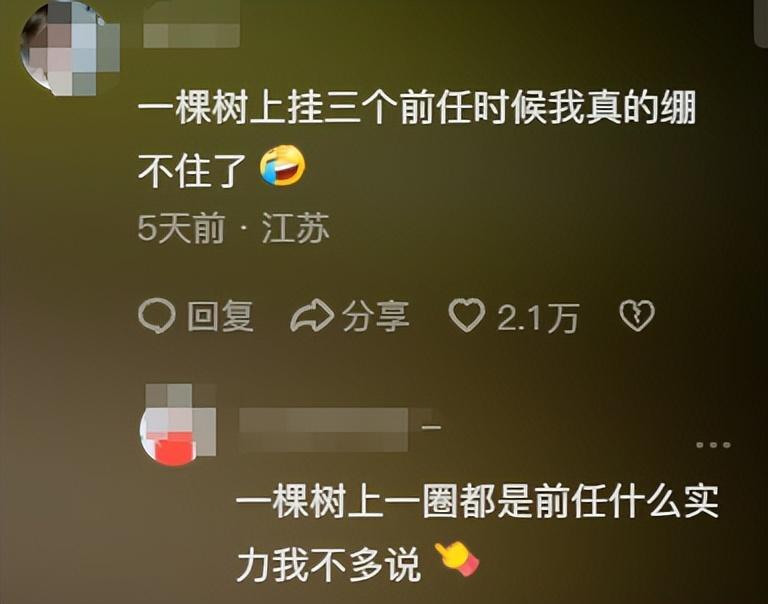This screenshot has width=768, height=604.
Task: Click the 2.1万 like count
Action: 538,317
